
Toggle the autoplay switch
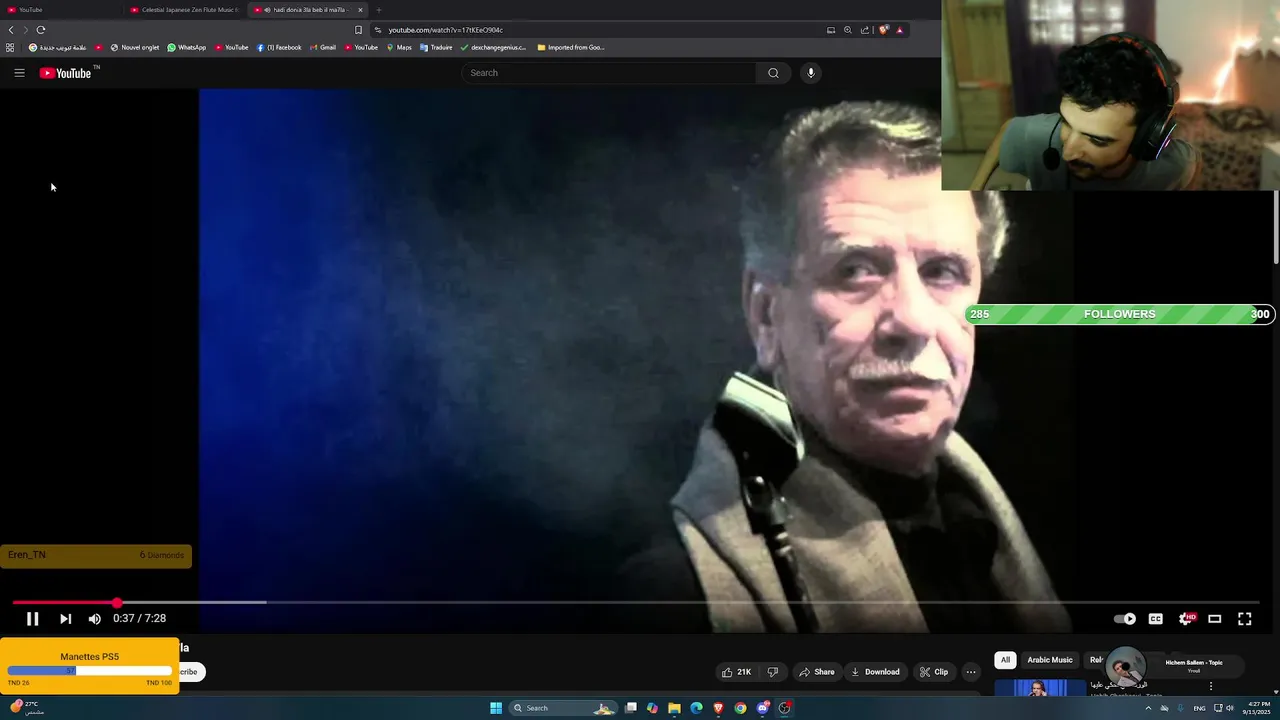tap(1125, 619)
